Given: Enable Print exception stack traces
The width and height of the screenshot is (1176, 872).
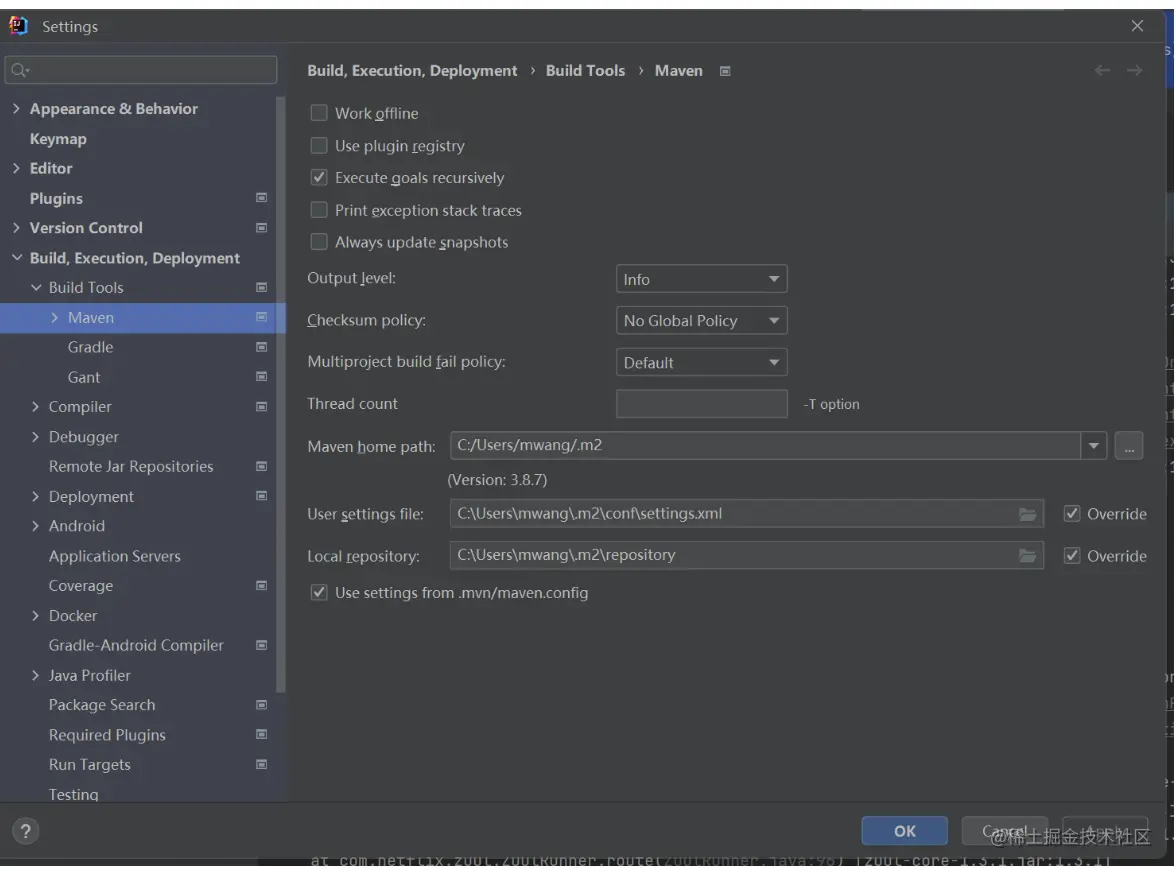Looking at the screenshot, I should tap(319, 210).
